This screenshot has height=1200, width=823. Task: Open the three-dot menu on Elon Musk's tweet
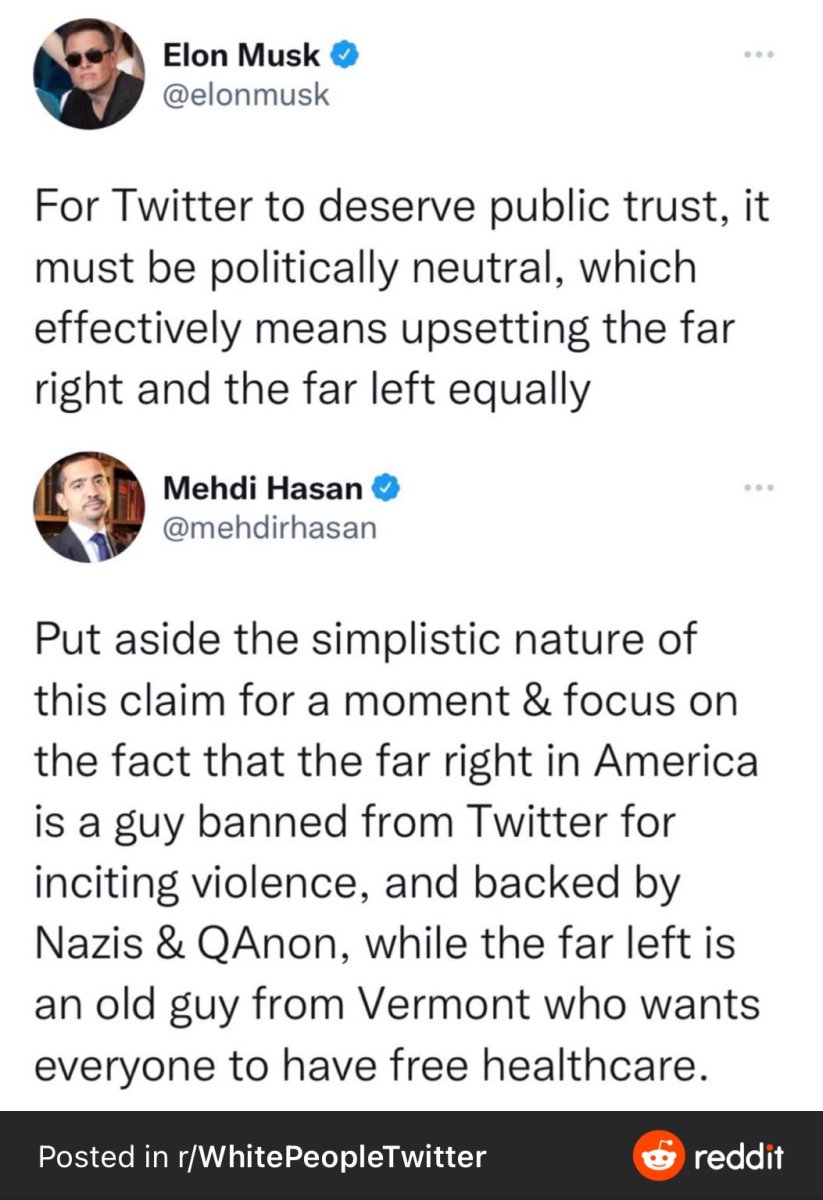(x=759, y=56)
